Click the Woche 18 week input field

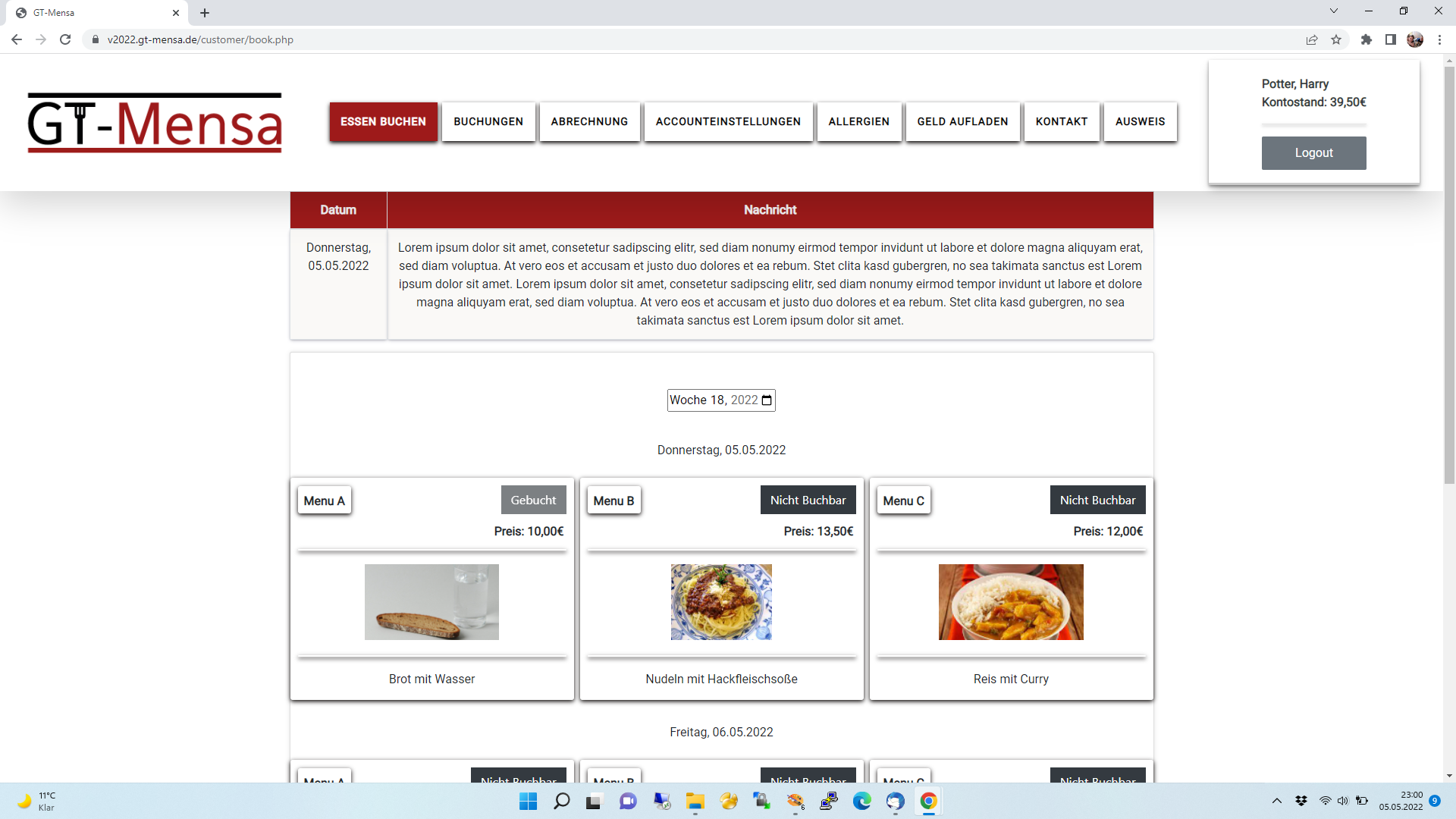[x=713, y=400]
